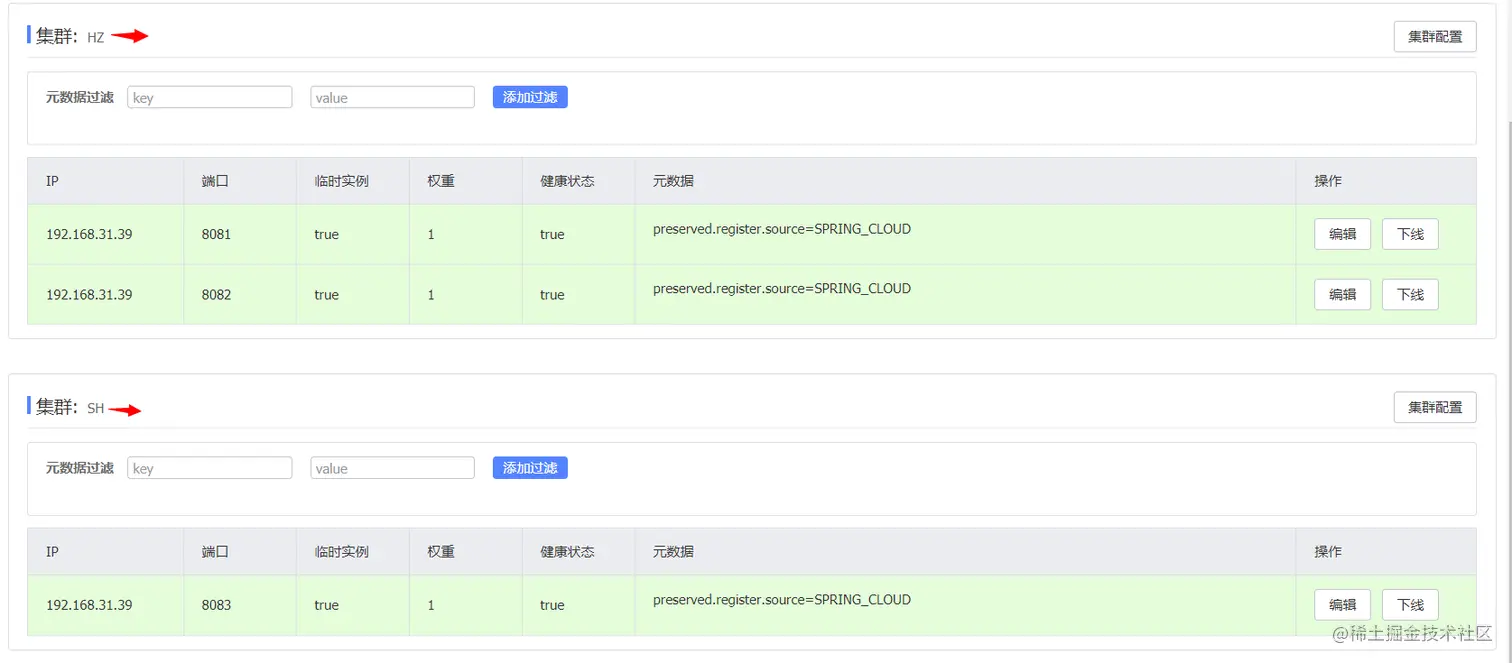
Task: Add filter in SH cluster
Action: click(530, 468)
